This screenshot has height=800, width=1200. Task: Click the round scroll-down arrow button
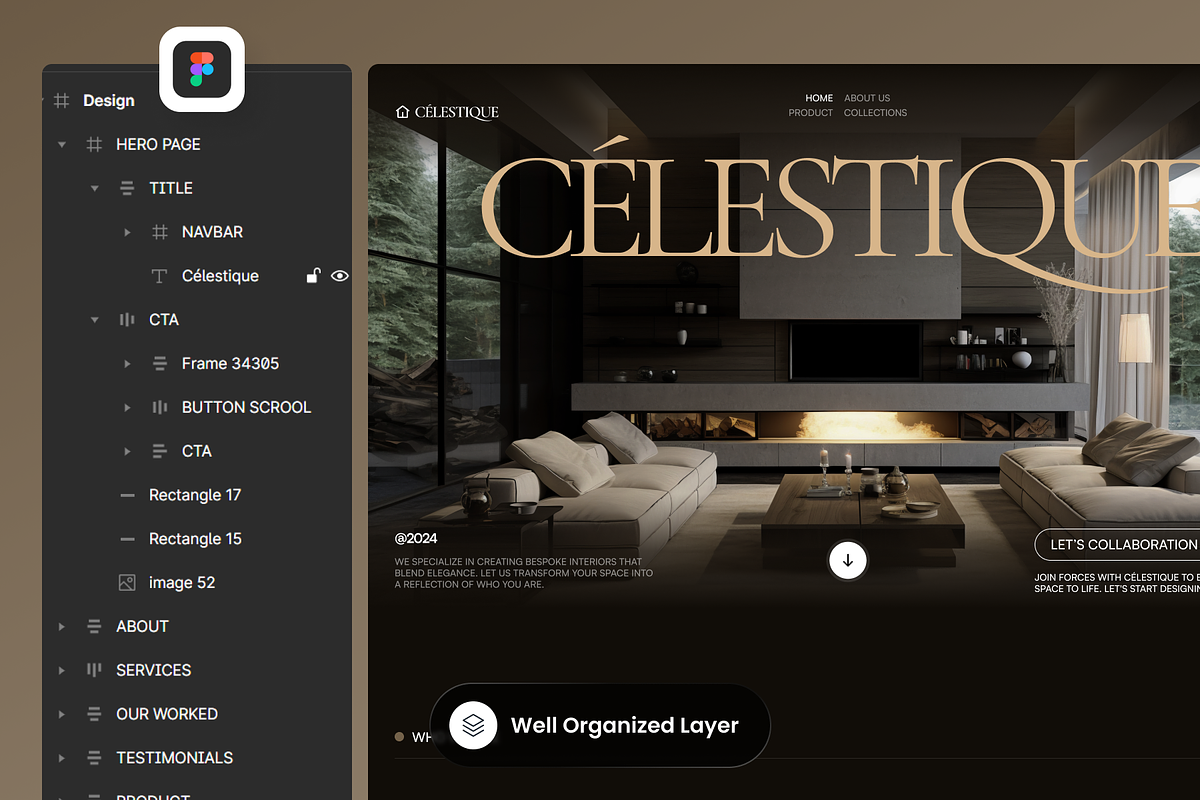848,560
